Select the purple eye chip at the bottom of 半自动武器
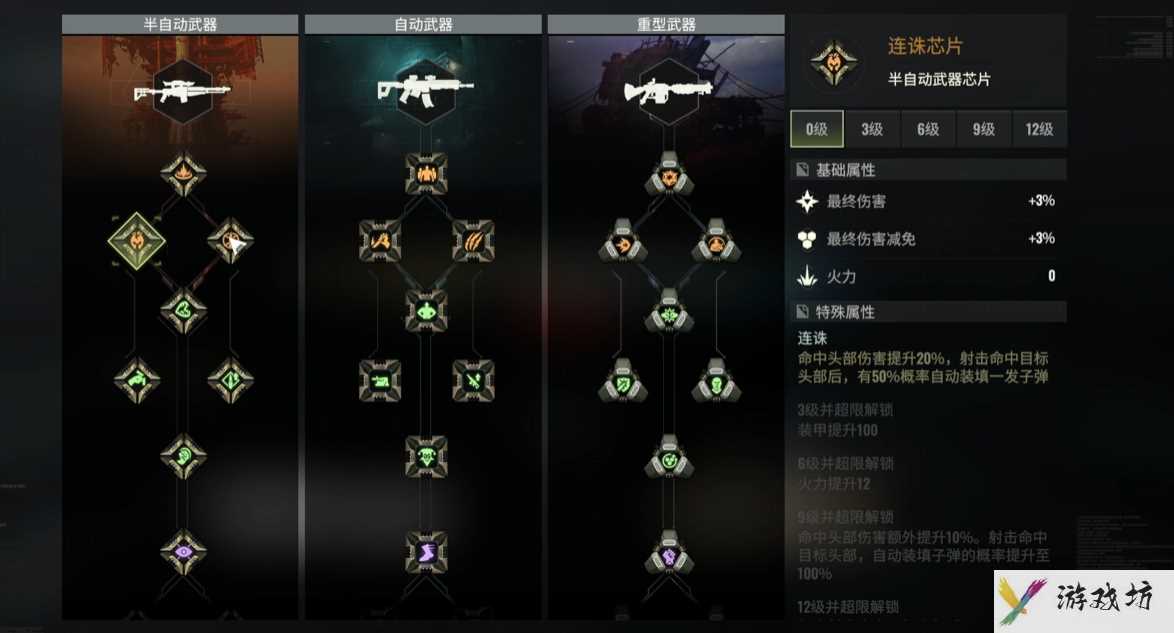Image resolution: width=1174 pixels, height=633 pixels. [x=183, y=552]
